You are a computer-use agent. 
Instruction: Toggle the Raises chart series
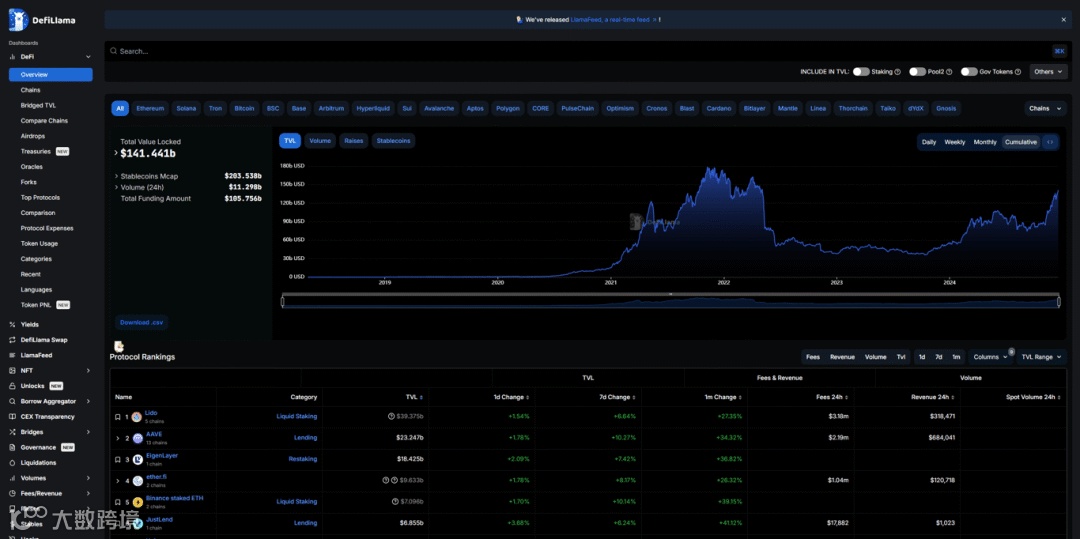pyautogui.click(x=354, y=141)
